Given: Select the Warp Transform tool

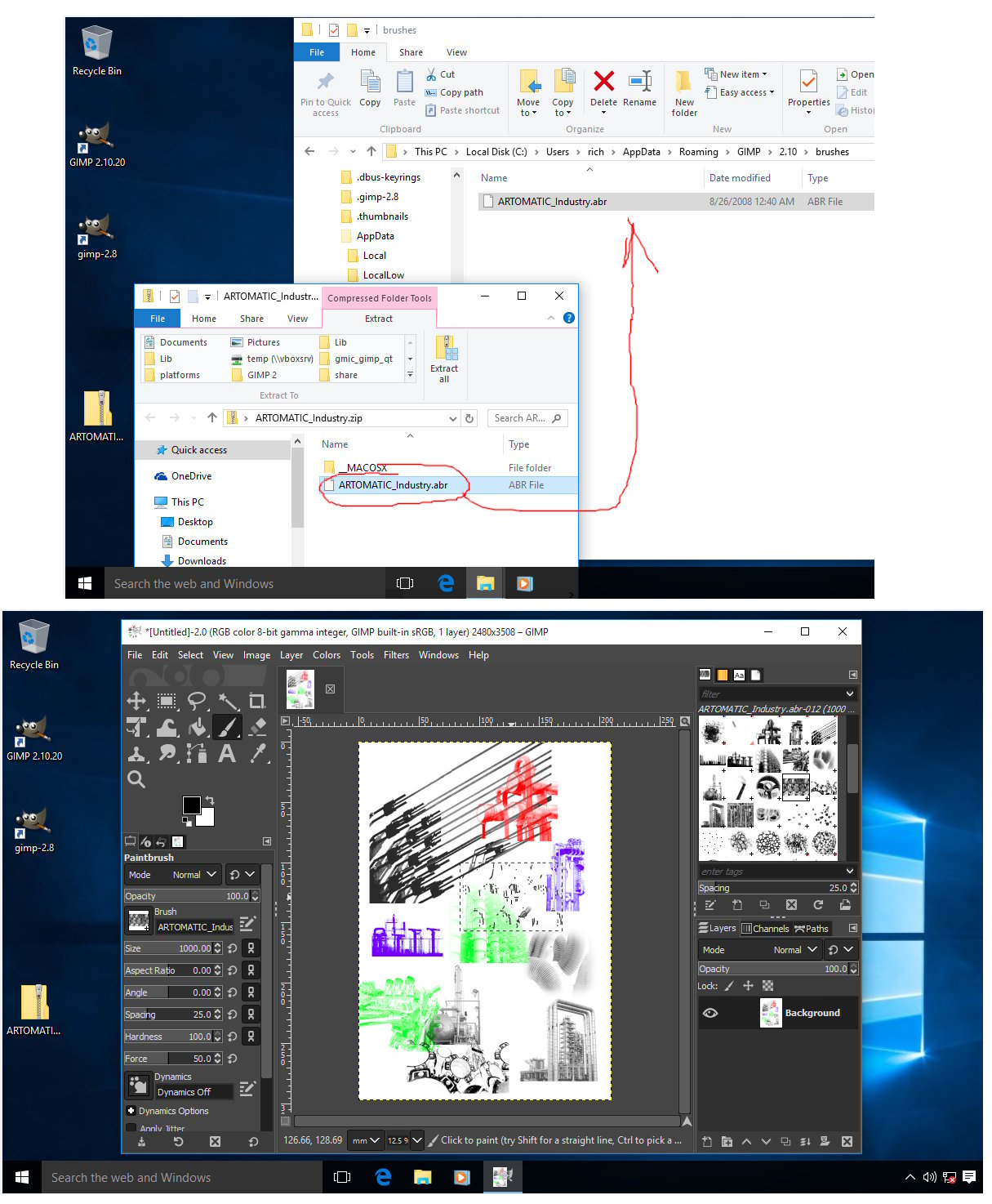Looking at the screenshot, I should (167, 727).
